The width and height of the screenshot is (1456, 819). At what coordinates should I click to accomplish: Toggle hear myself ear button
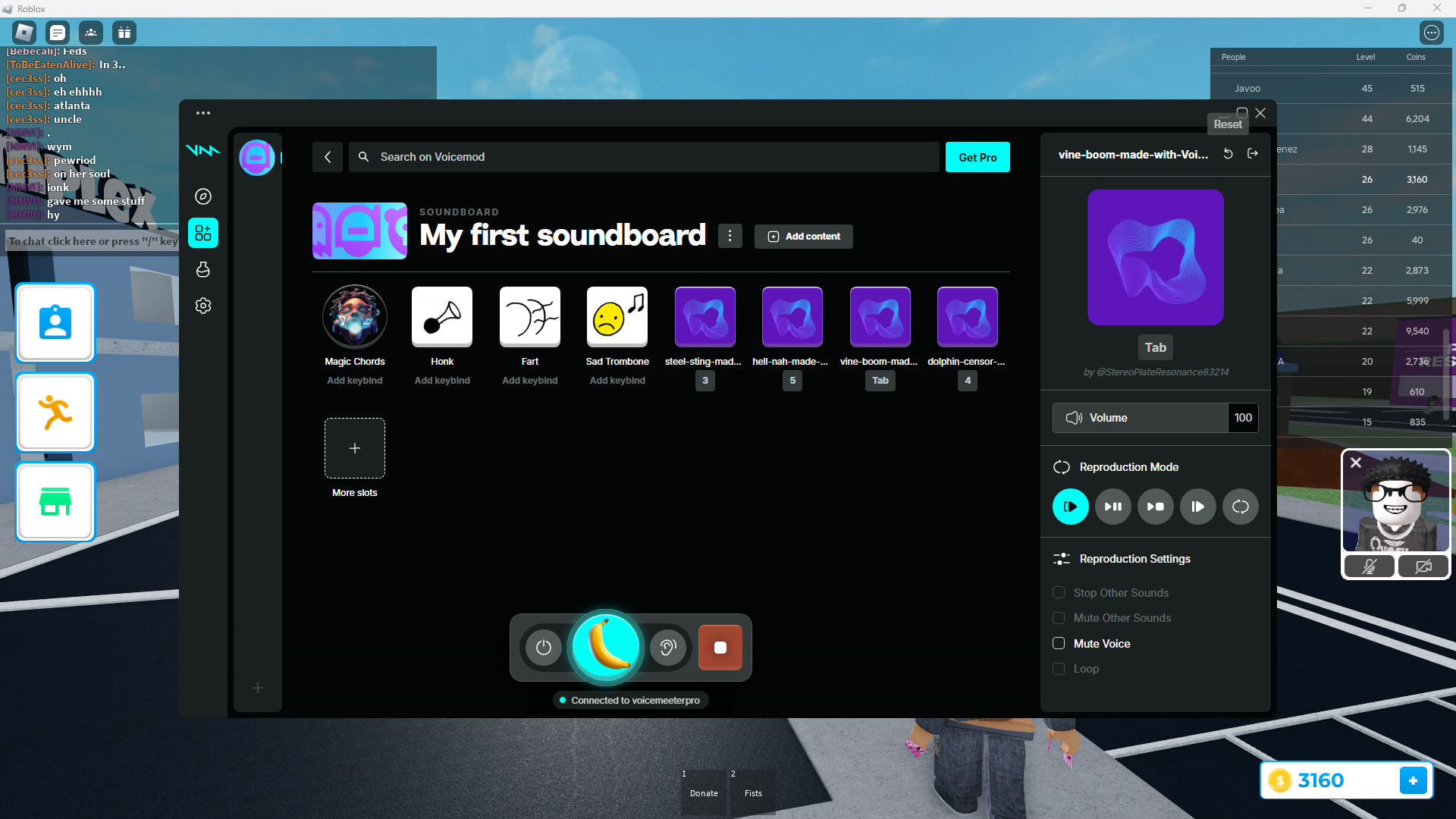668,648
